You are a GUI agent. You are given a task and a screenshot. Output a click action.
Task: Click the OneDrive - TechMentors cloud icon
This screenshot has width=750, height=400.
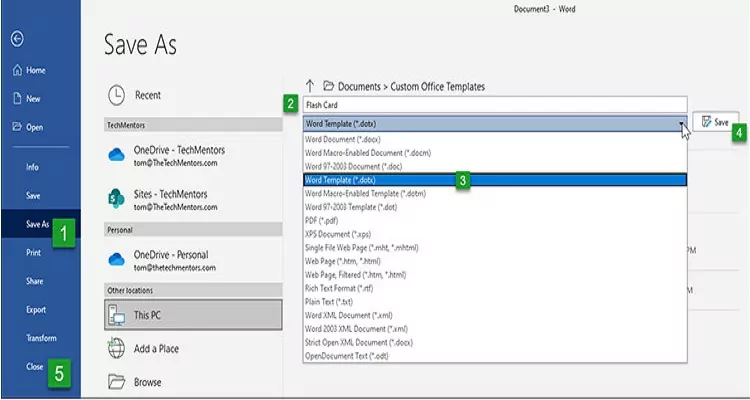tap(116, 155)
